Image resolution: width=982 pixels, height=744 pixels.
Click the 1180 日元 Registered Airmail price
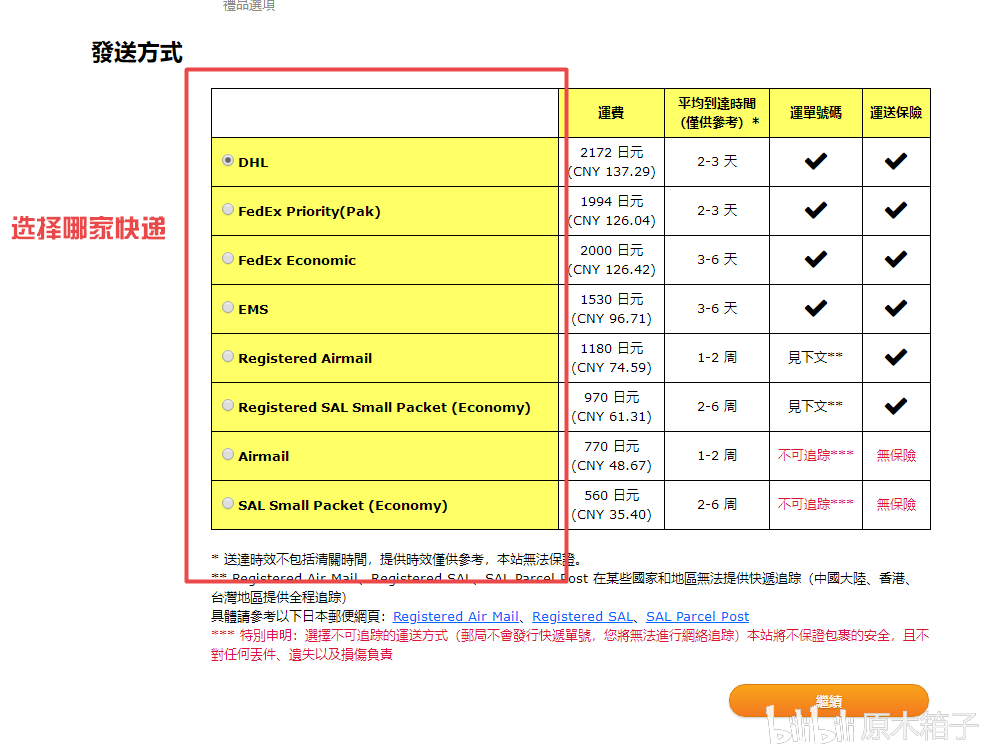(611, 358)
